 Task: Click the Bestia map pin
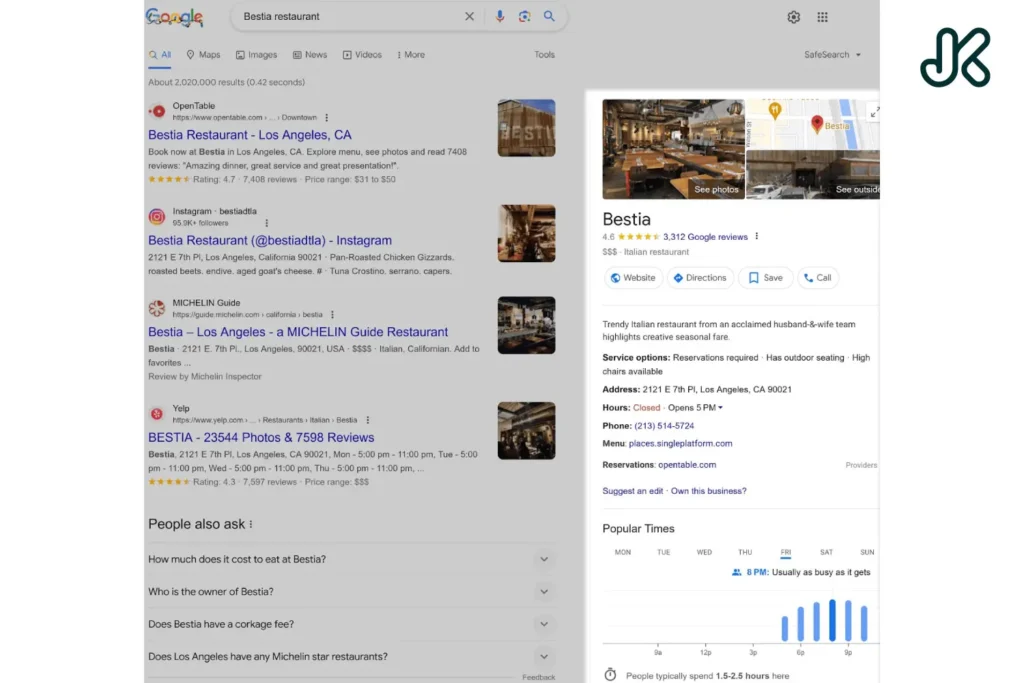point(816,123)
